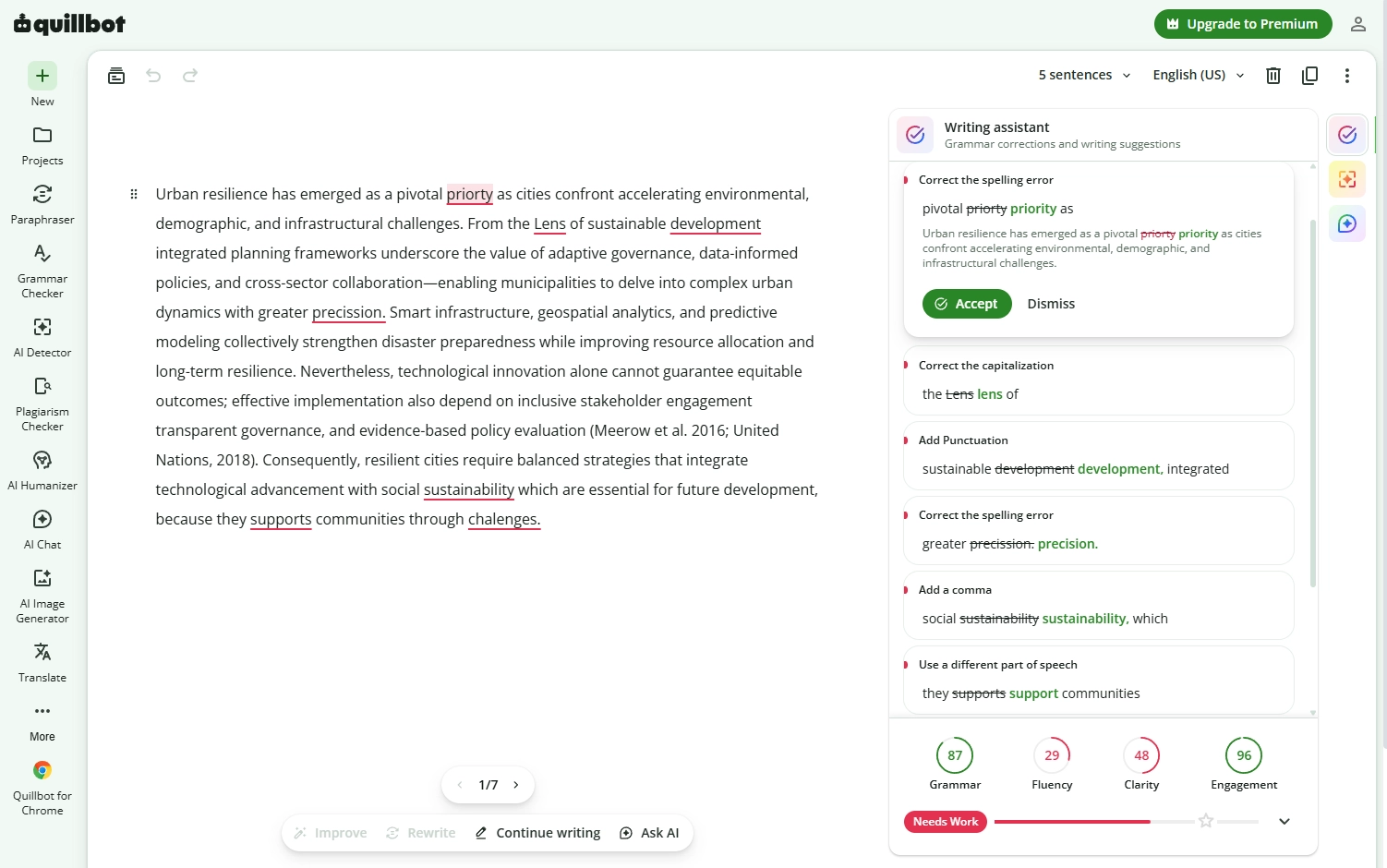The image size is (1387, 868).
Task: Open the Plagiarism Checker tool
Action: pyautogui.click(x=42, y=404)
